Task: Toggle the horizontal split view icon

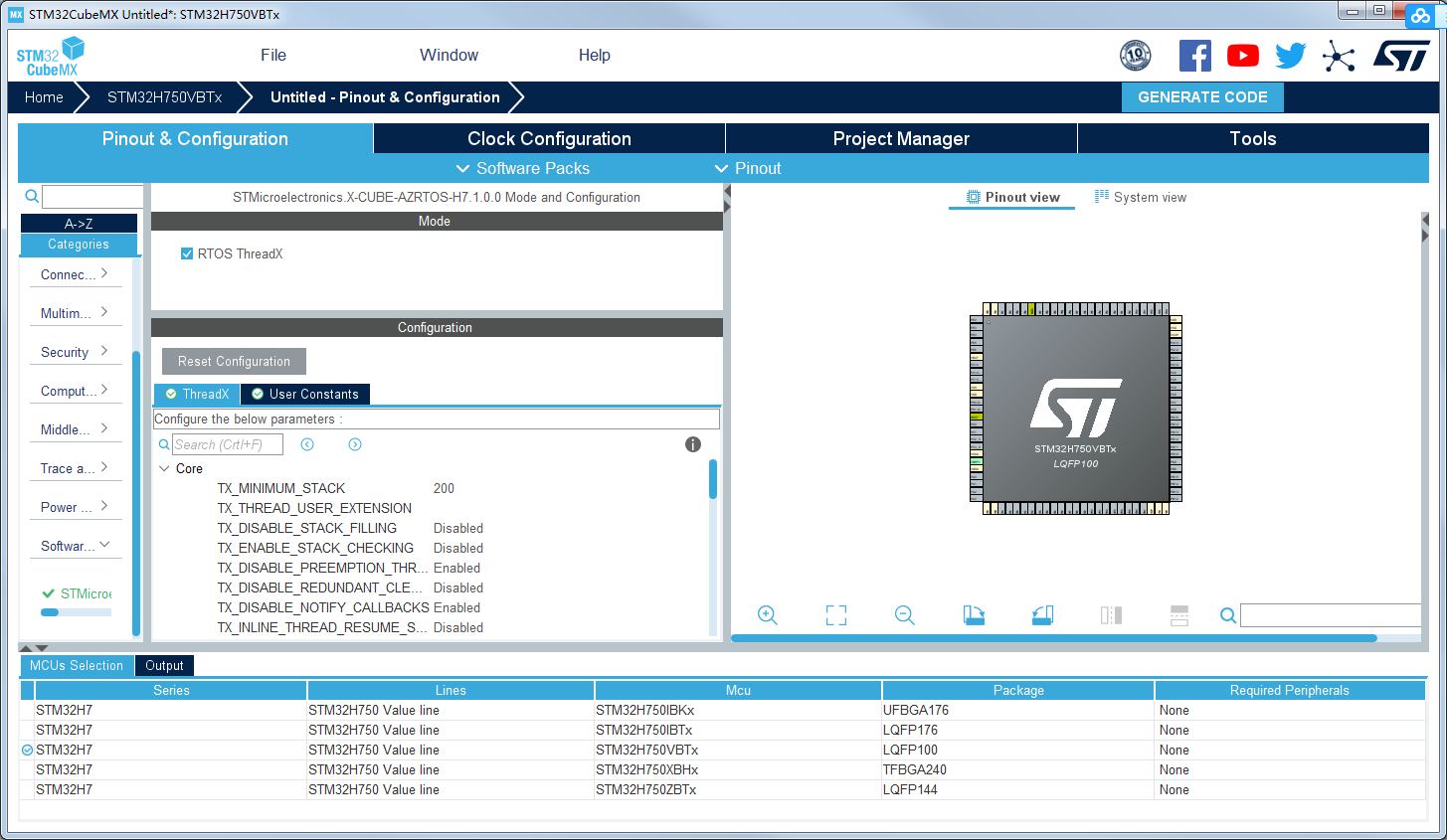Action: point(1179,615)
